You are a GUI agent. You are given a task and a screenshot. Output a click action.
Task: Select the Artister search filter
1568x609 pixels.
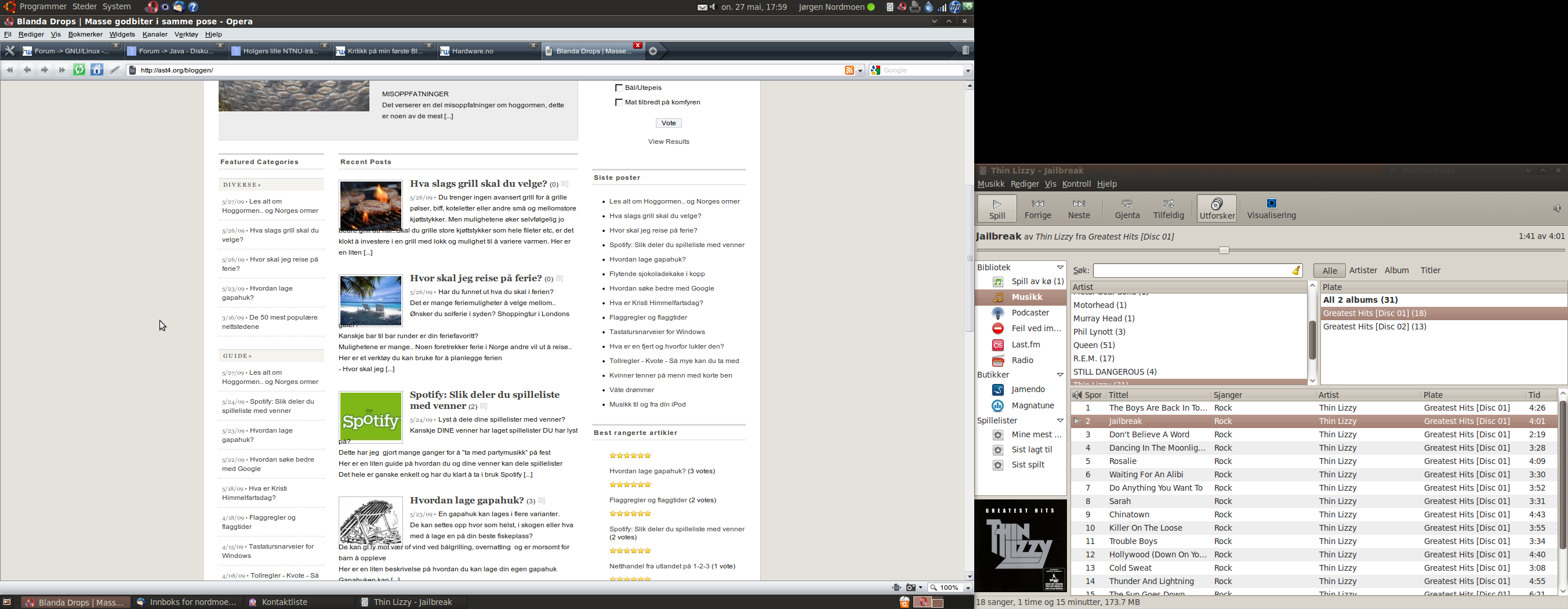(x=1363, y=271)
